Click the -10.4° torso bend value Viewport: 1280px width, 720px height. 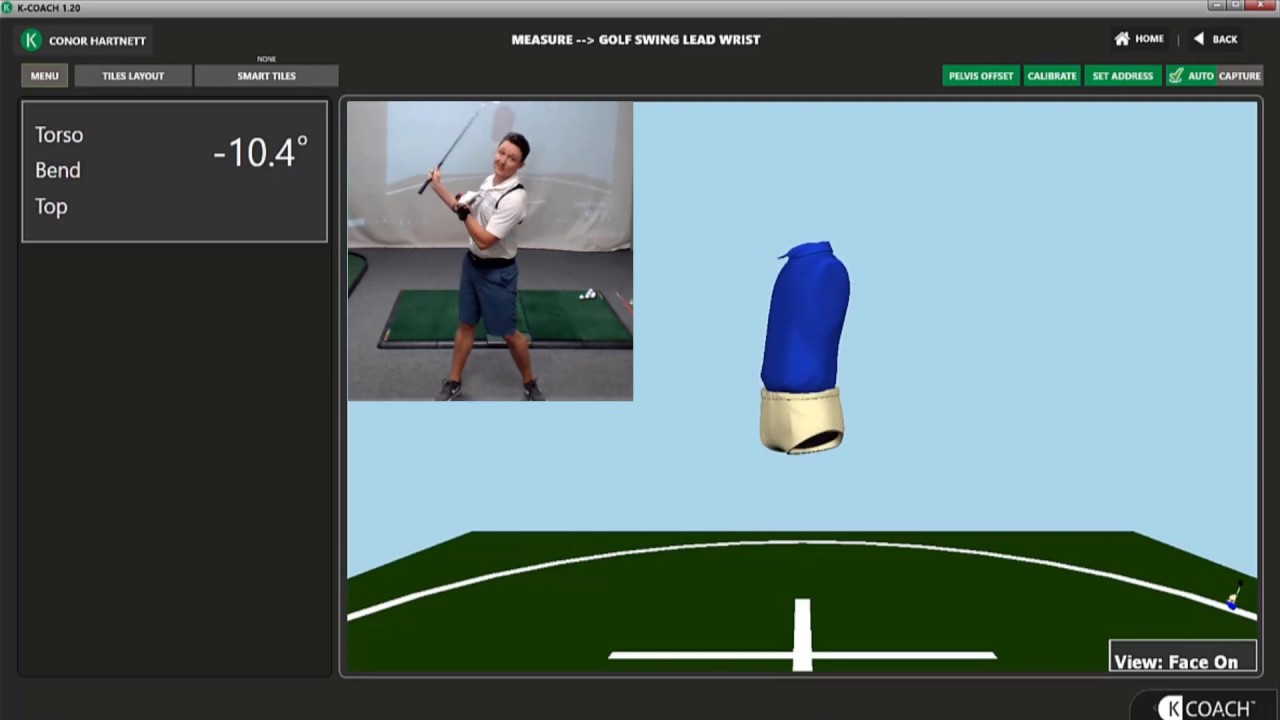point(260,152)
